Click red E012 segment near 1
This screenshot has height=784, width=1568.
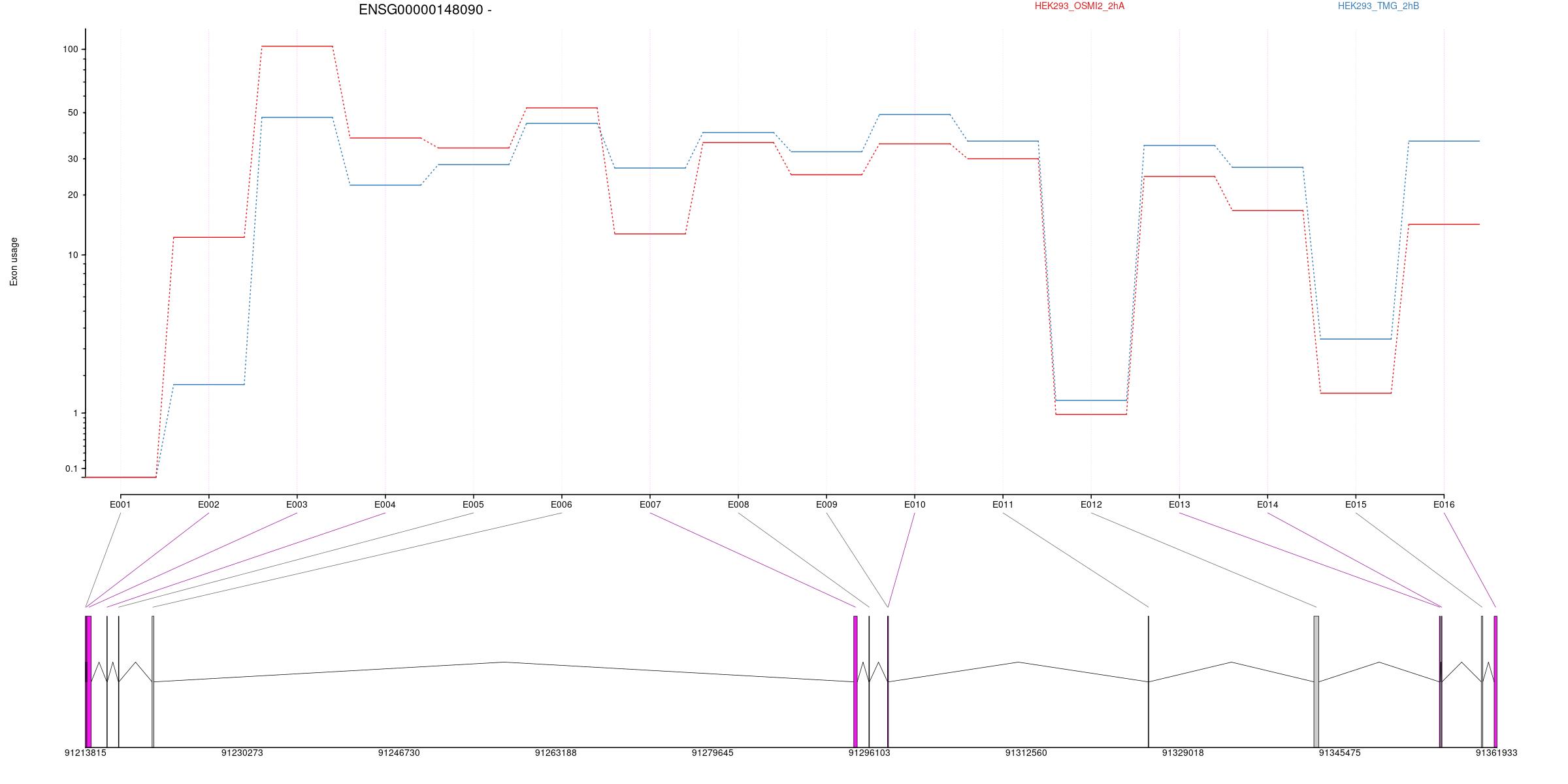(1091, 414)
